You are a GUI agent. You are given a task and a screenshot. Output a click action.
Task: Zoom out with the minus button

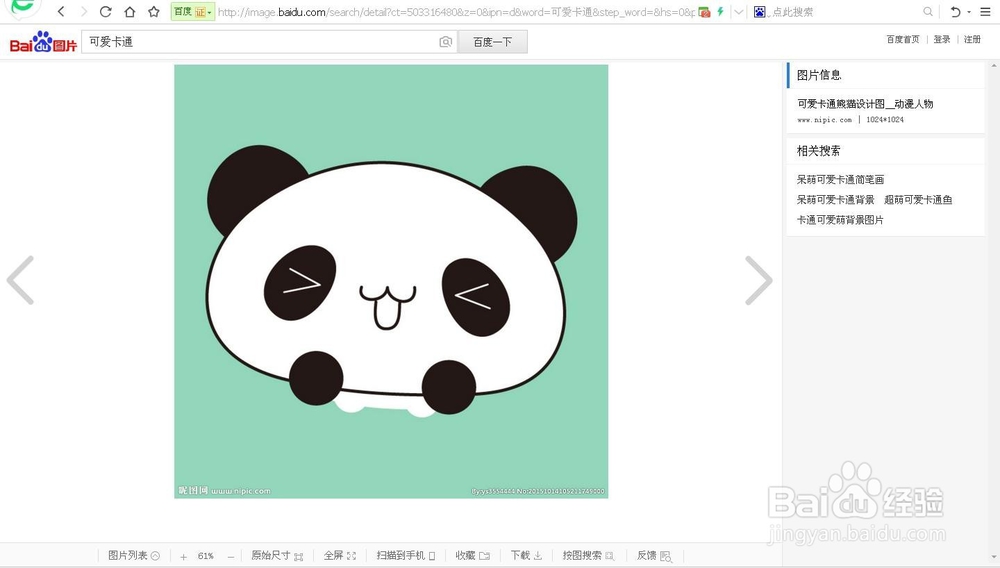coord(231,557)
